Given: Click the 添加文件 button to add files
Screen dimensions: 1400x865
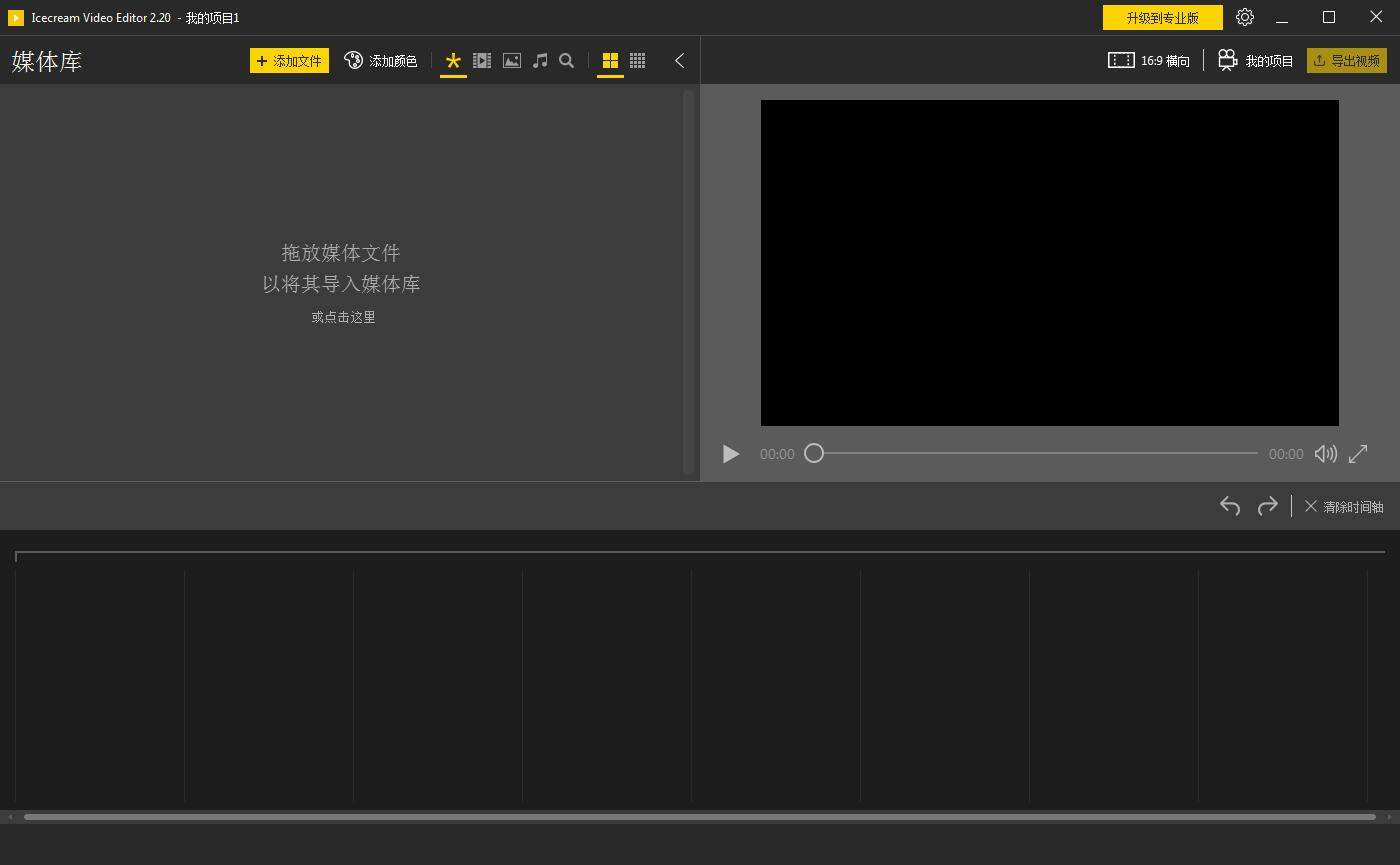Looking at the screenshot, I should point(289,60).
